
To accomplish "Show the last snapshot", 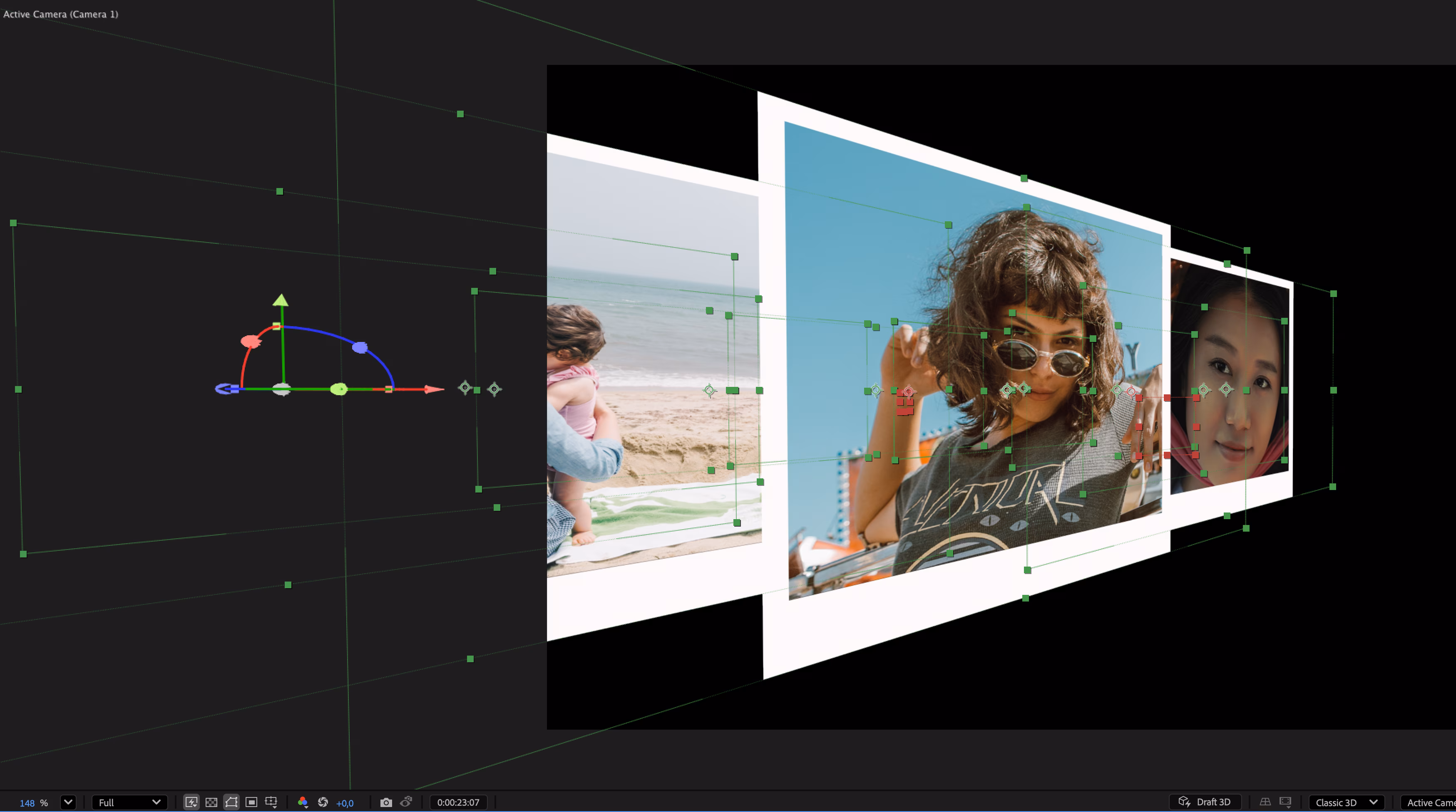I will tap(406, 802).
